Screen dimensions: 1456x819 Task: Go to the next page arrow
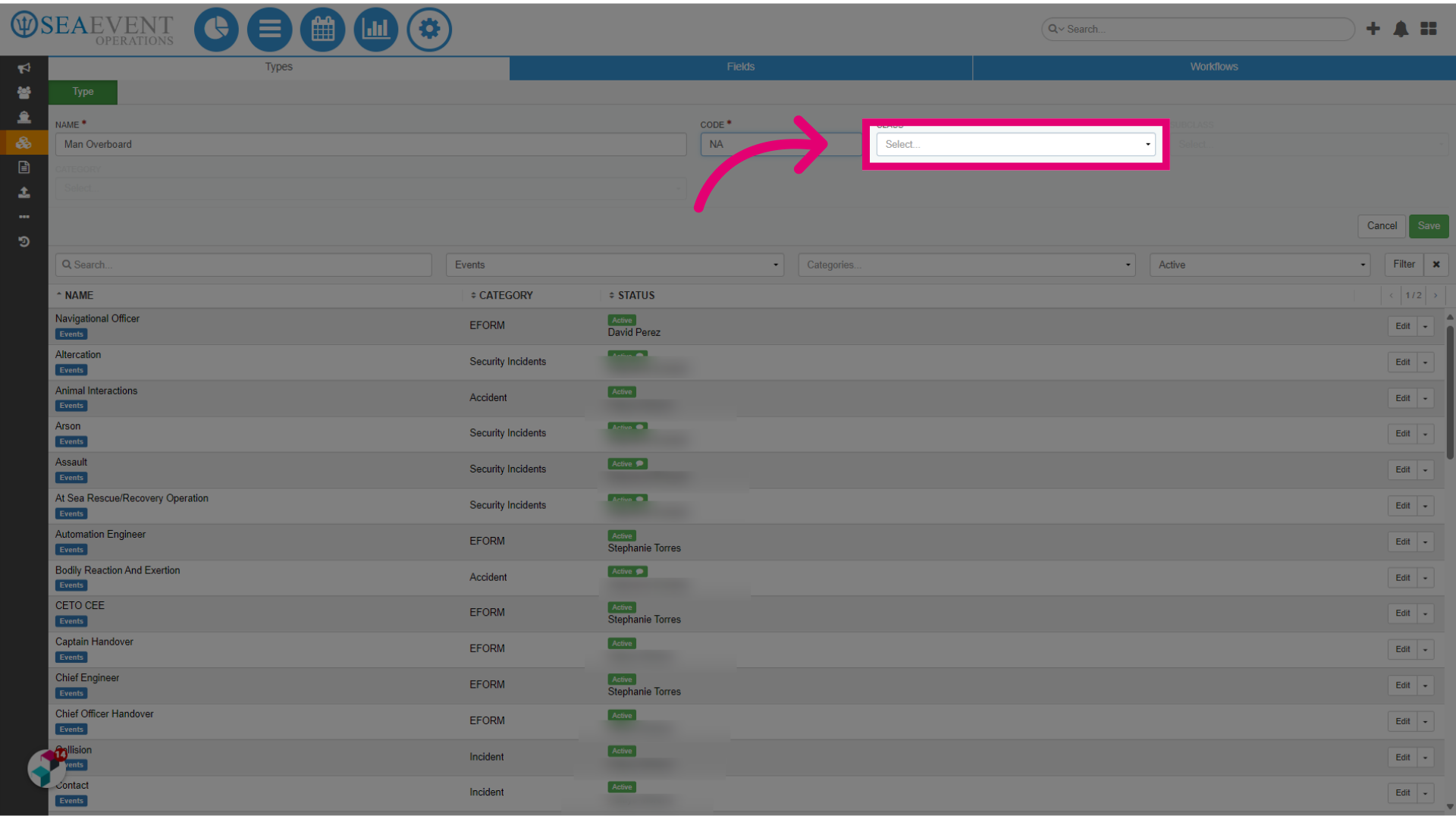coord(1436,295)
